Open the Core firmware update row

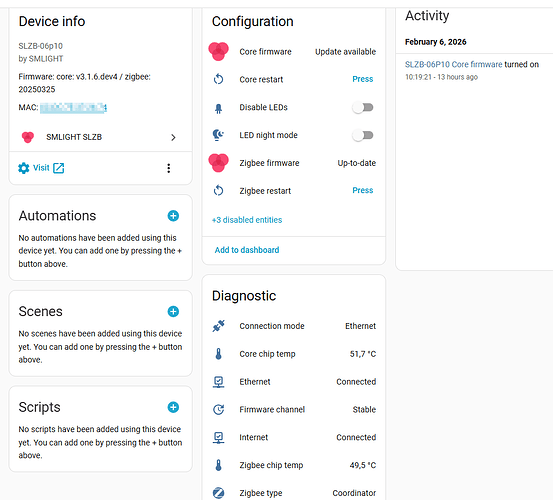pyautogui.click(x=293, y=51)
